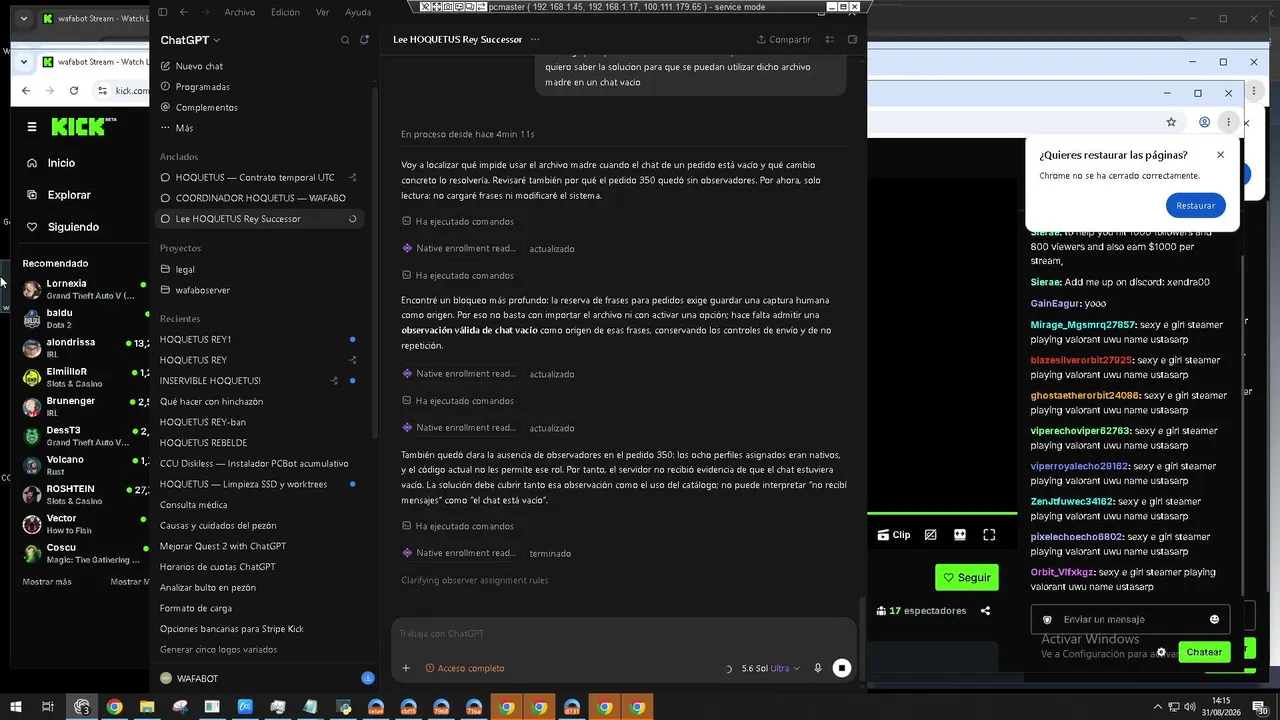This screenshot has width=1280, height=720.
Task: Toggle Kick theater mode icon
Action: pyautogui.click(x=960, y=535)
